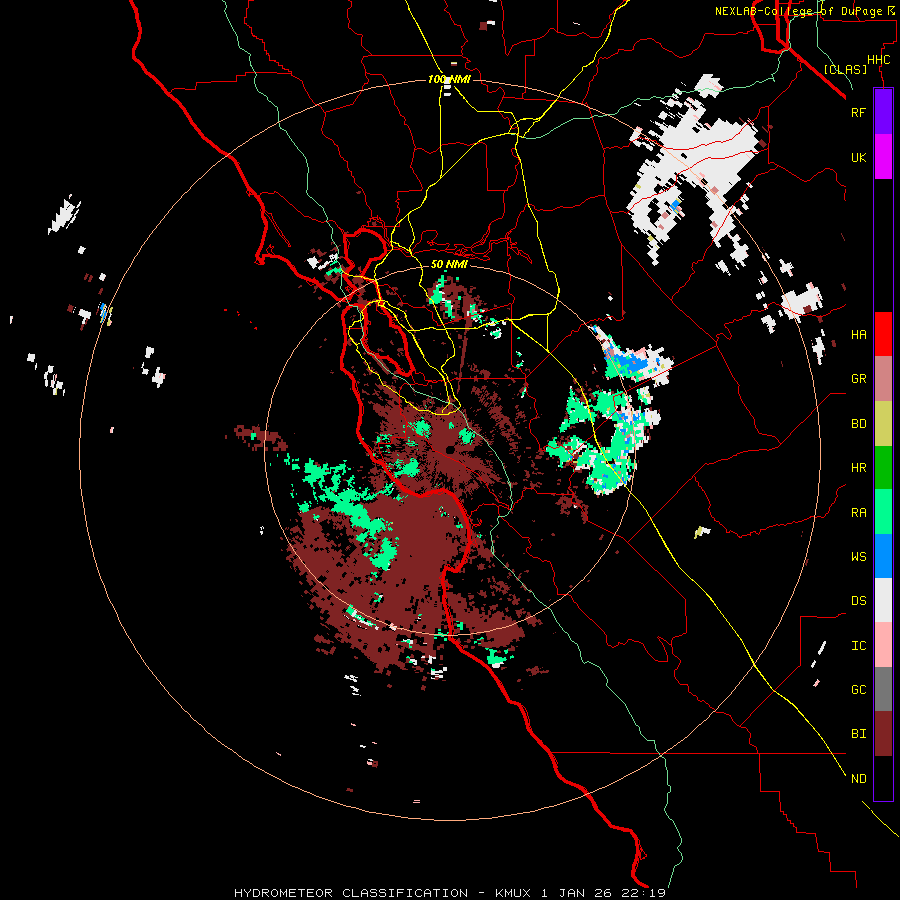Click the 50 NMI range ring label
Image resolution: width=900 pixels, height=900 pixels.
[x=449, y=264]
